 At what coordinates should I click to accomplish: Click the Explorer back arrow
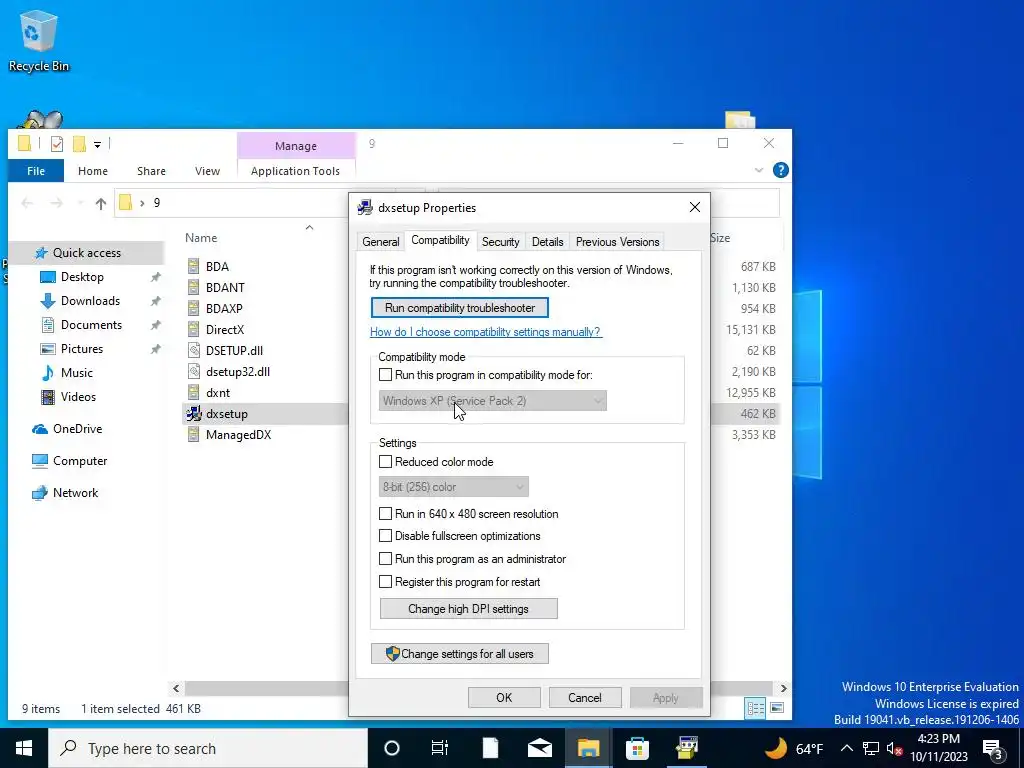click(x=27, y=204)
